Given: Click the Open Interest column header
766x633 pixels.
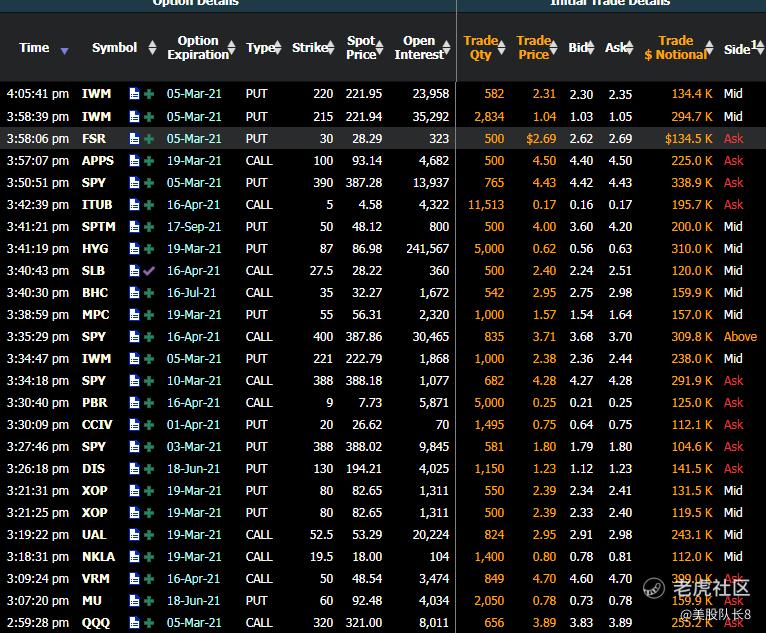Looking at the screenshot, I should [418, 48].
